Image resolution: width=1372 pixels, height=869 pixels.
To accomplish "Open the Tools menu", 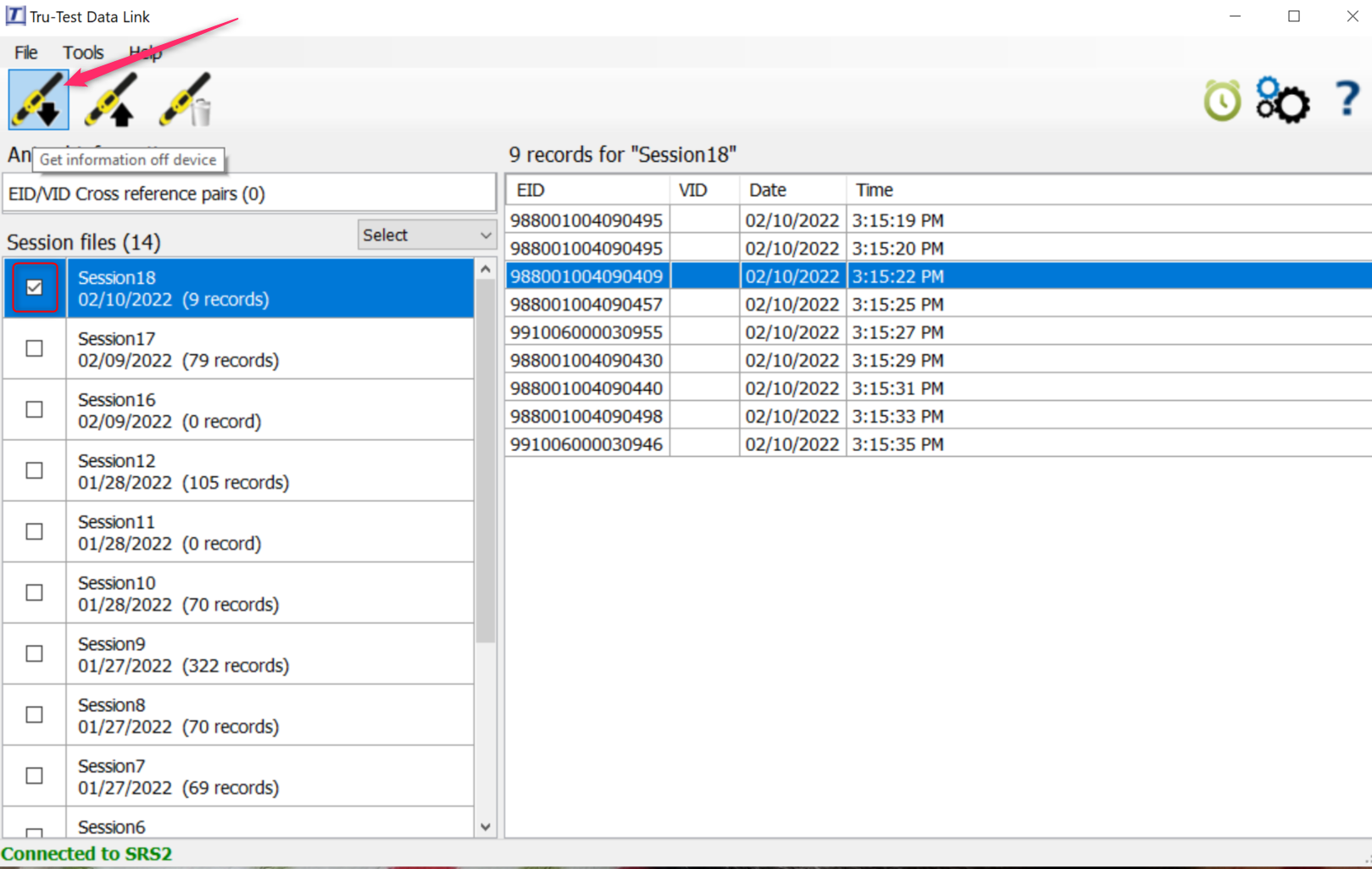I will [x=83, y=53].
